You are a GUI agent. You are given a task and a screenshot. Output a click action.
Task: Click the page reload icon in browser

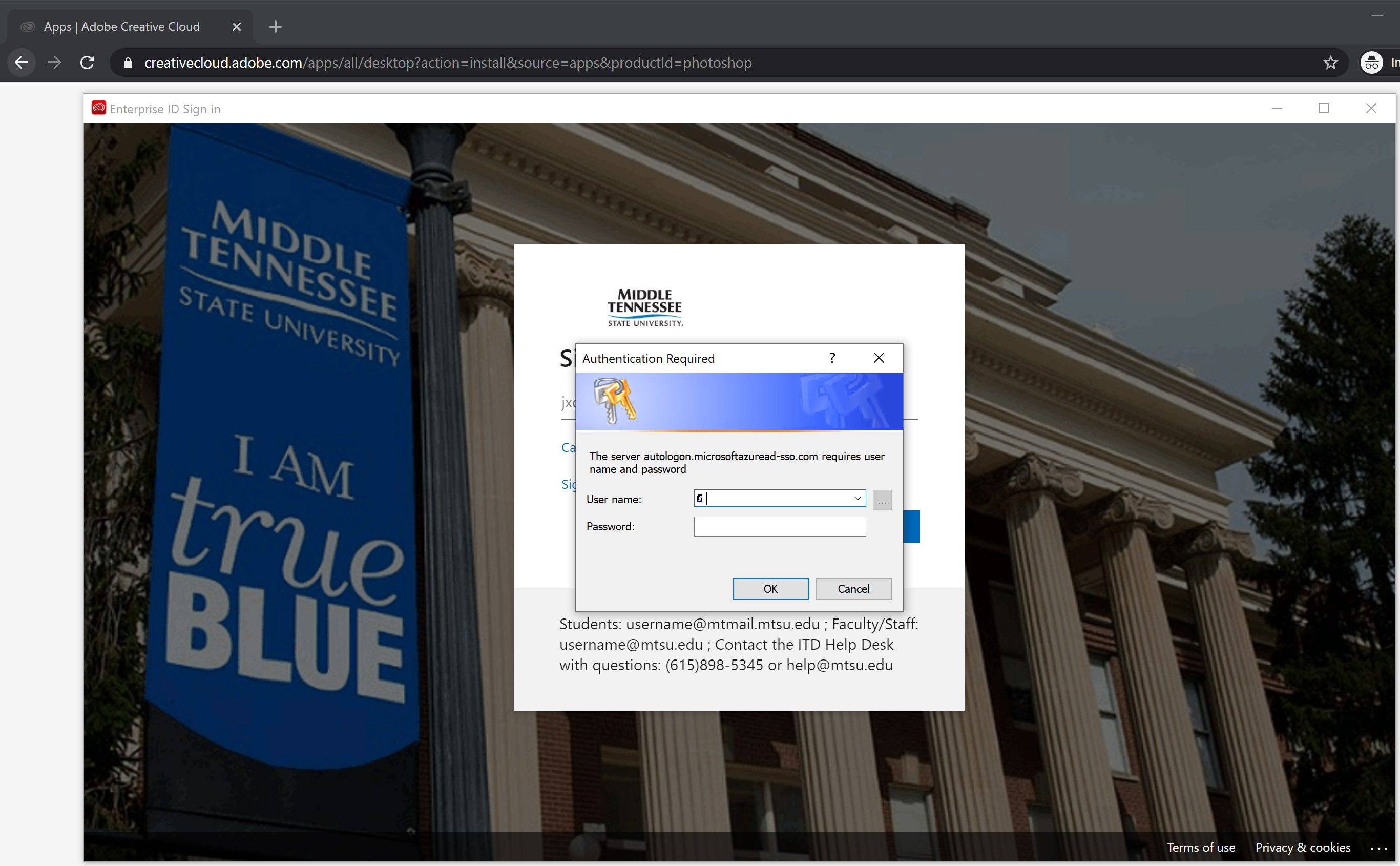point(88,63)
